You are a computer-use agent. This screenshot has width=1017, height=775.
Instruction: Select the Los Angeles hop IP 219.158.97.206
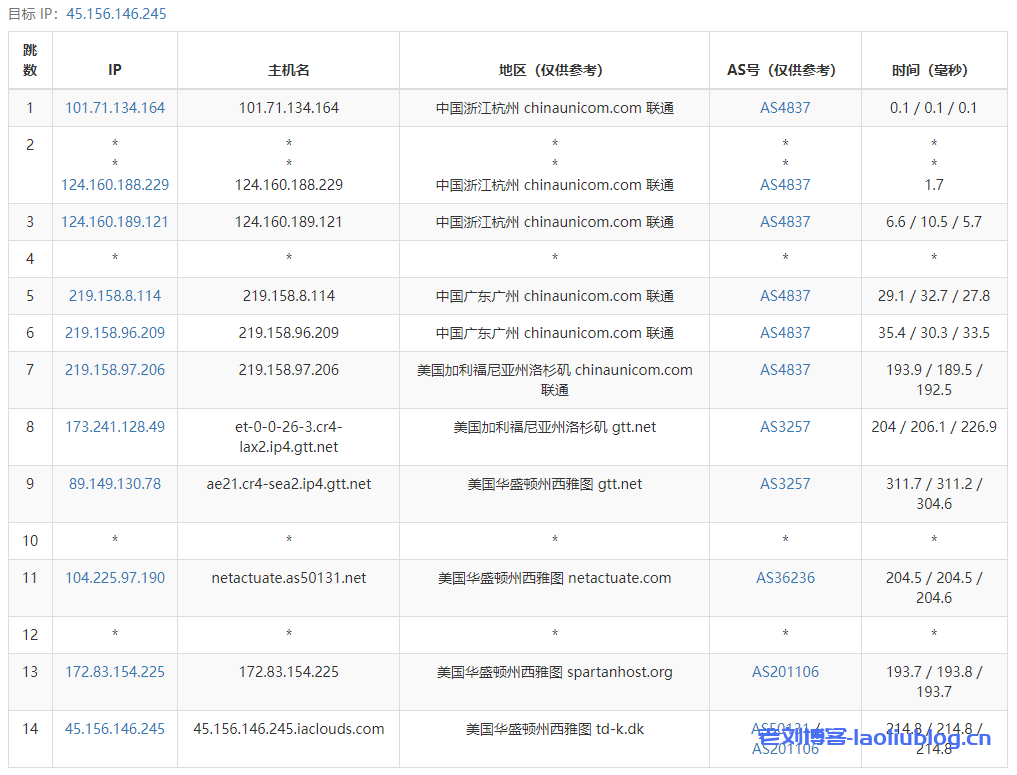(114, 369)
